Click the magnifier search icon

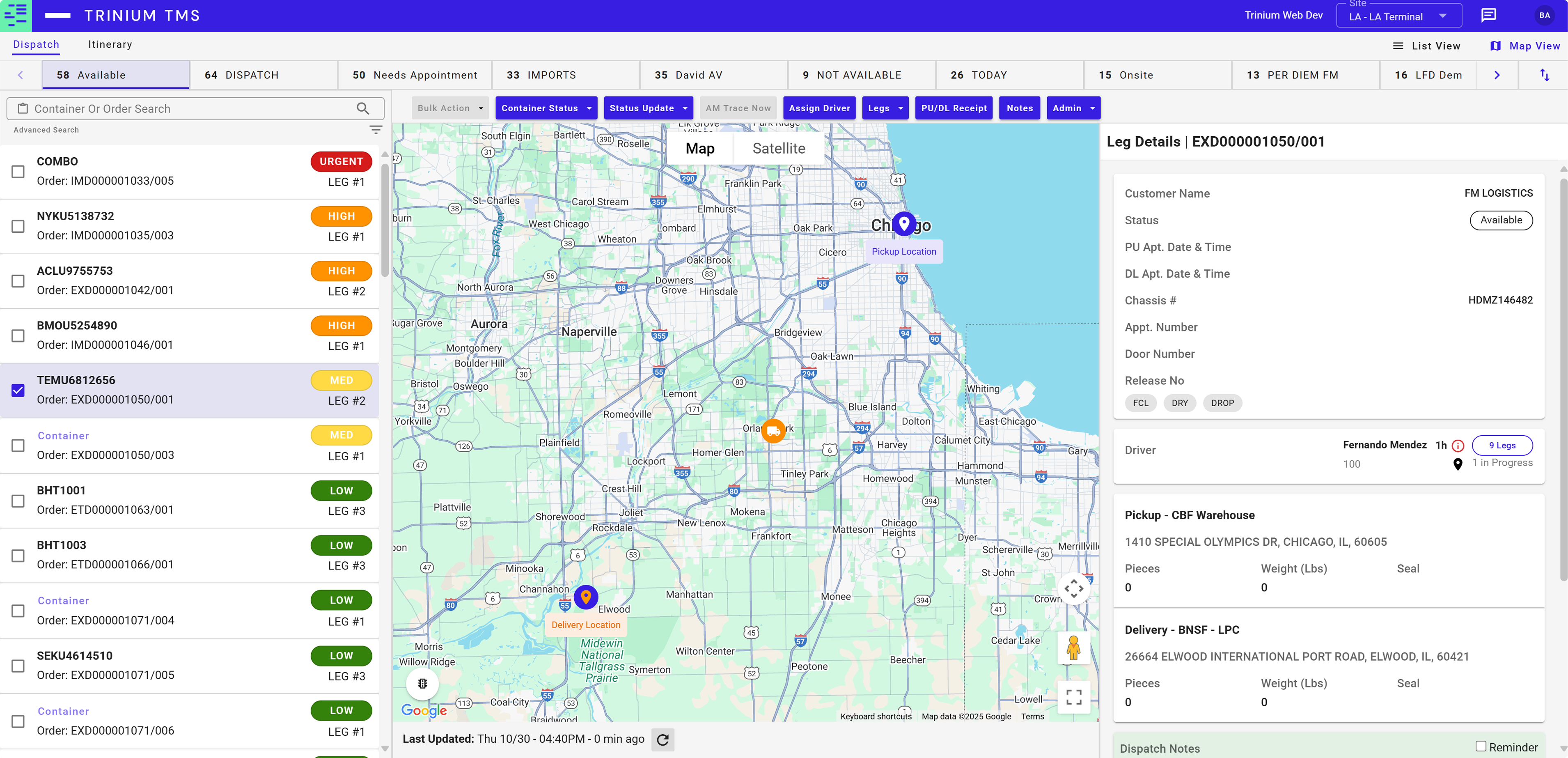(363, 108)
